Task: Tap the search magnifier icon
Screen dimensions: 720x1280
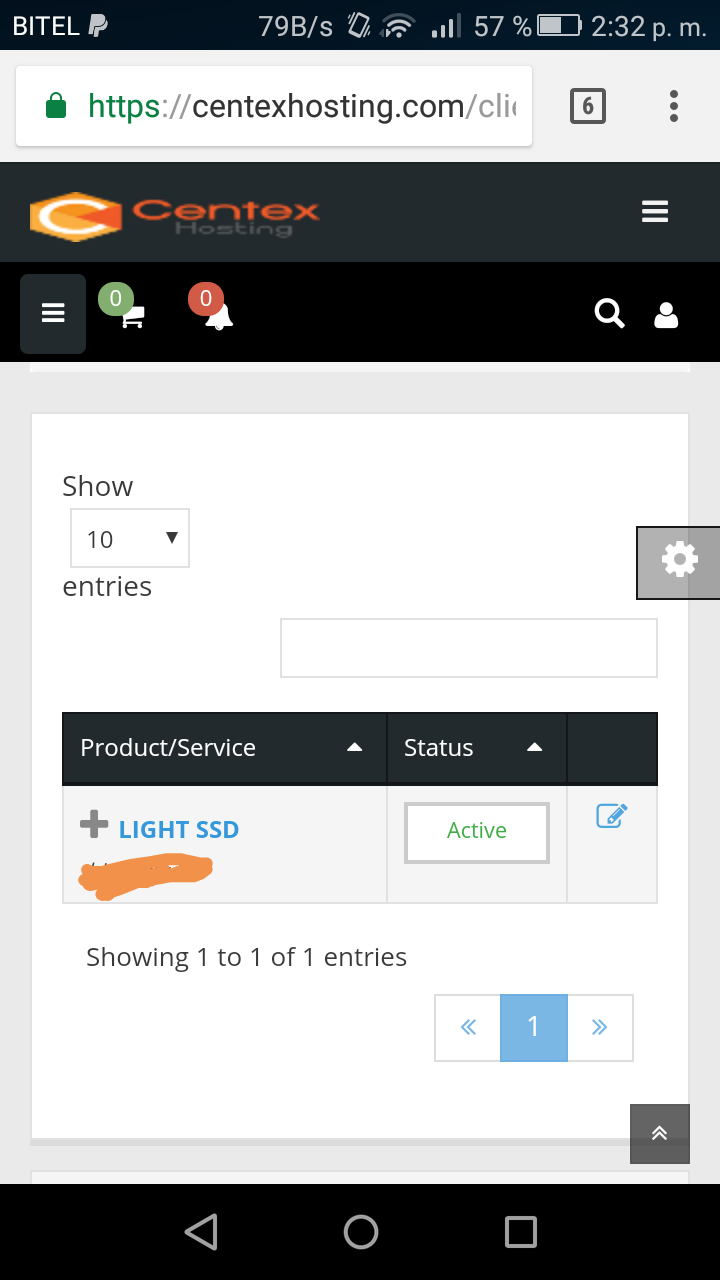Action: 610,314
